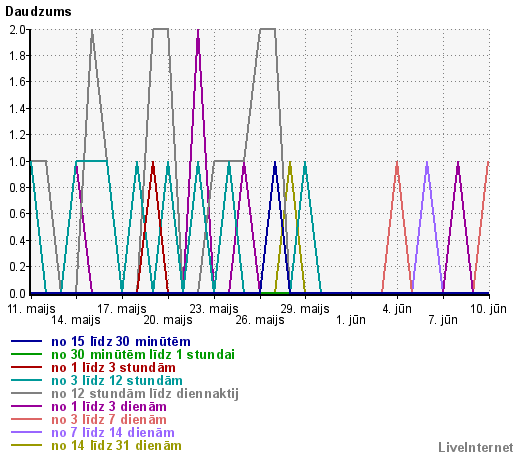Click the green legend line swatch
The height and width of the screenshot is (457, 520).
pos(26,354)
